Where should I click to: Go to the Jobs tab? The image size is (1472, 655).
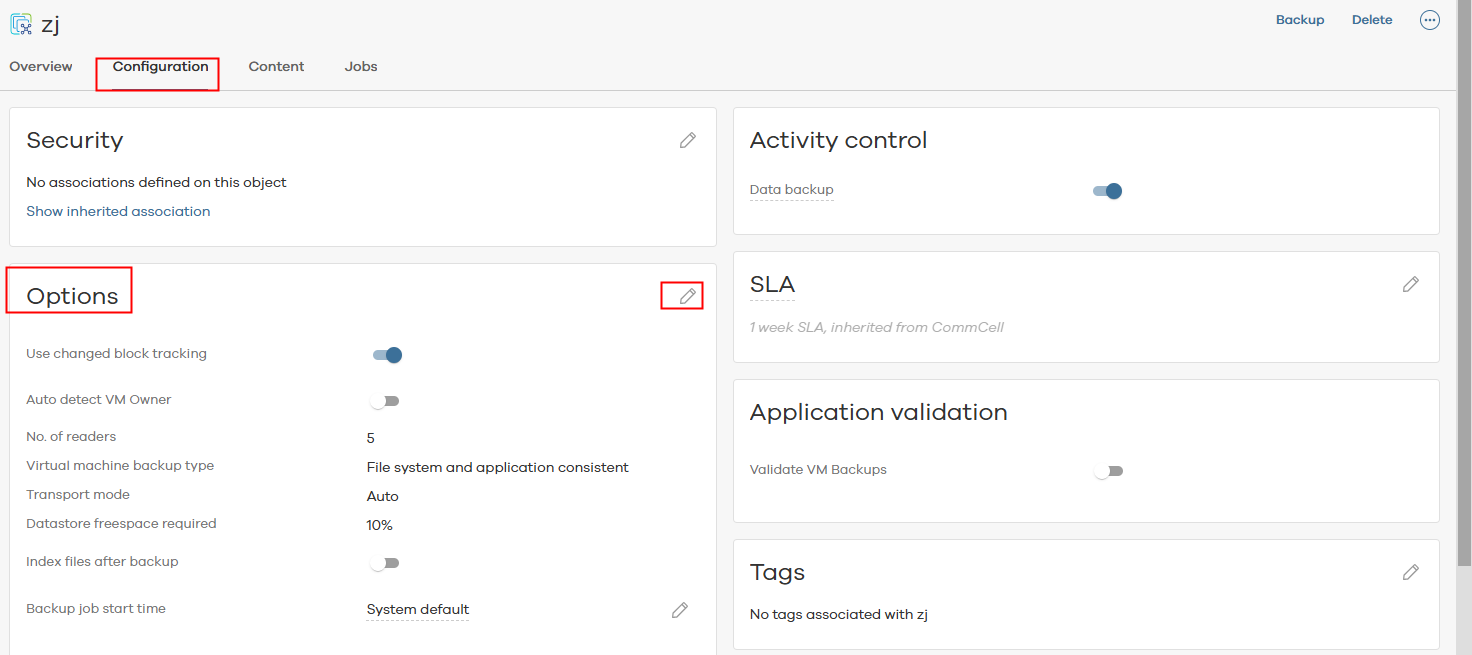coord(361,67)
